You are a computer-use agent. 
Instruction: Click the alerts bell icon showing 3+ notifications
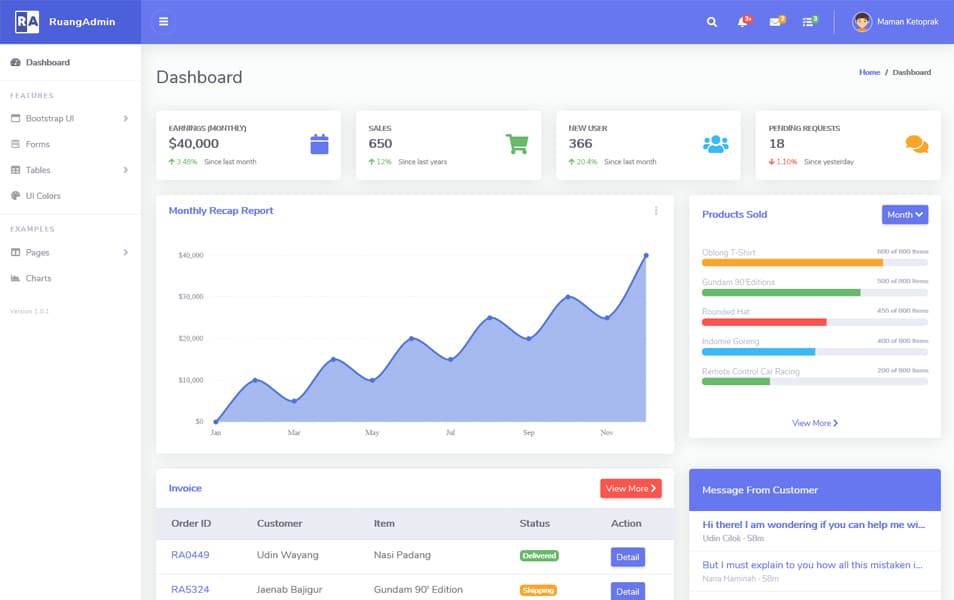click(x=742, y=21)
